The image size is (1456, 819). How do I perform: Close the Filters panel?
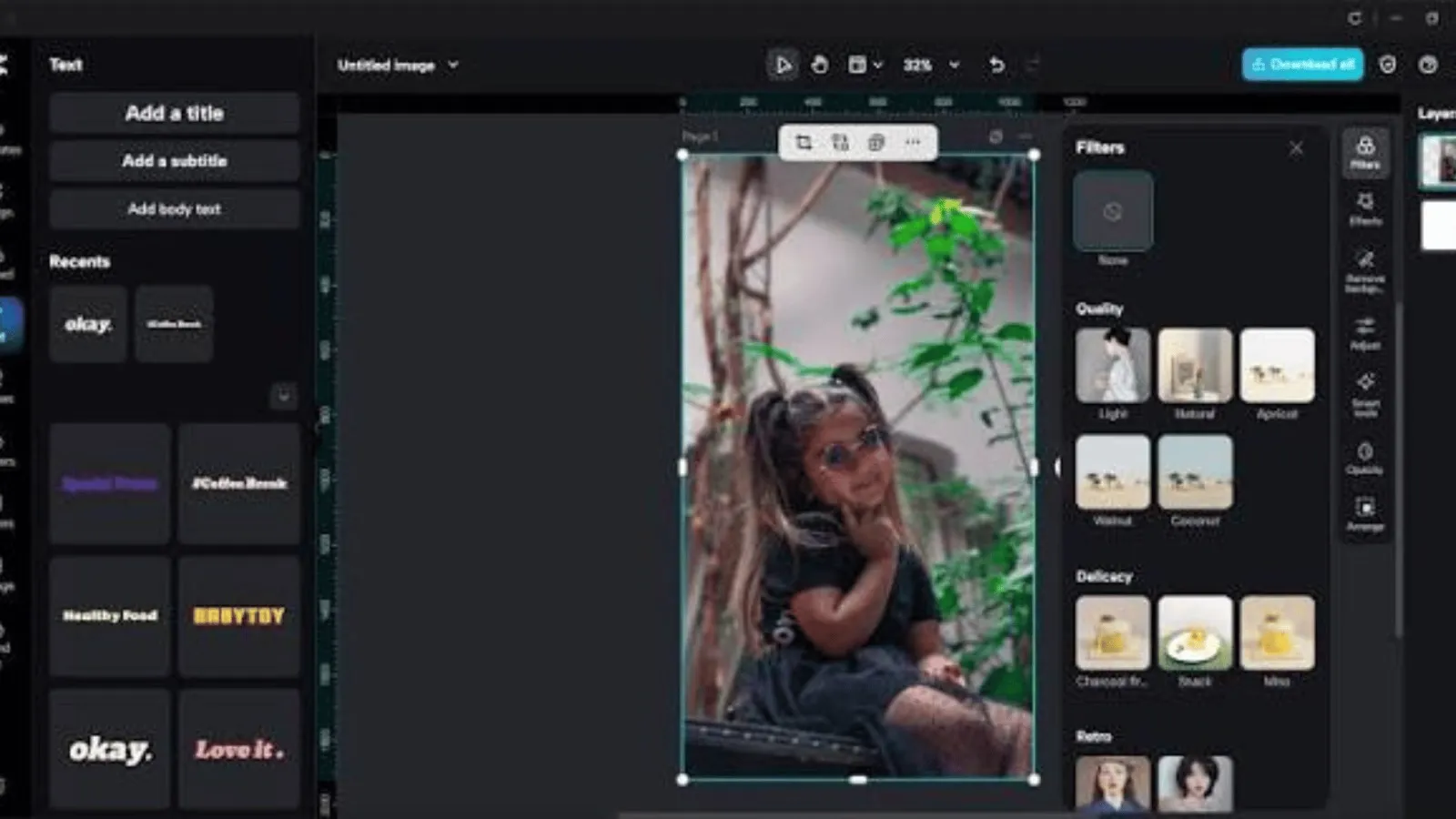(1296, 147)
